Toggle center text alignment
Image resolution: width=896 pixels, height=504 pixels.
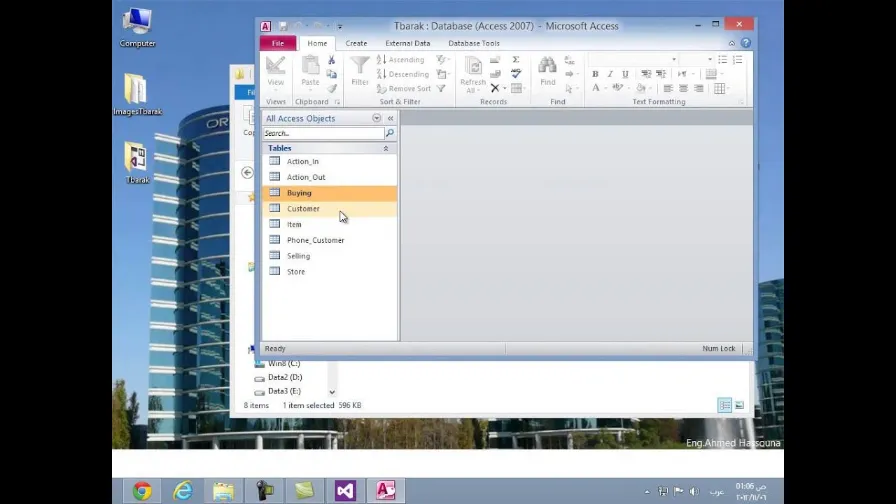(683, 89)
